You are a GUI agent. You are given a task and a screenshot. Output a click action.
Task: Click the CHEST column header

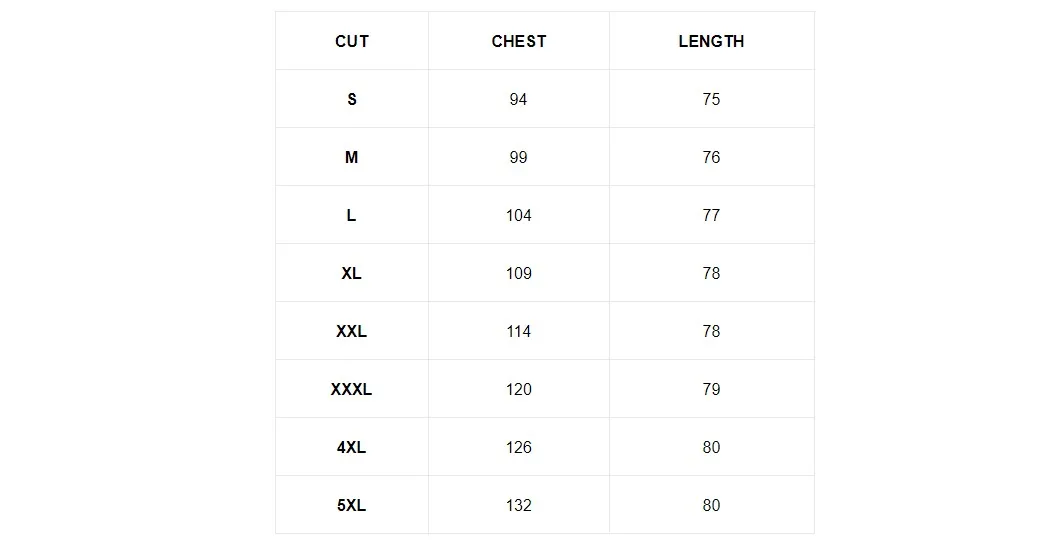tap(518, 41)
